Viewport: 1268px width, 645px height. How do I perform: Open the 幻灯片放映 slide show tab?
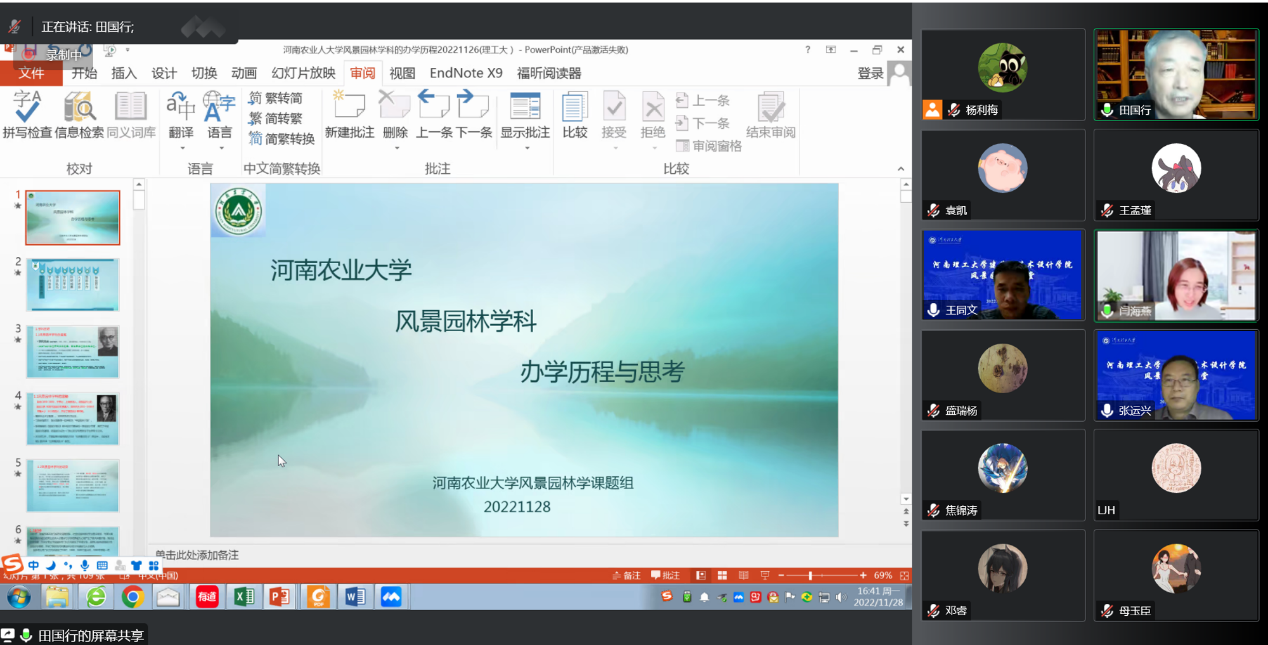point(303,73)
